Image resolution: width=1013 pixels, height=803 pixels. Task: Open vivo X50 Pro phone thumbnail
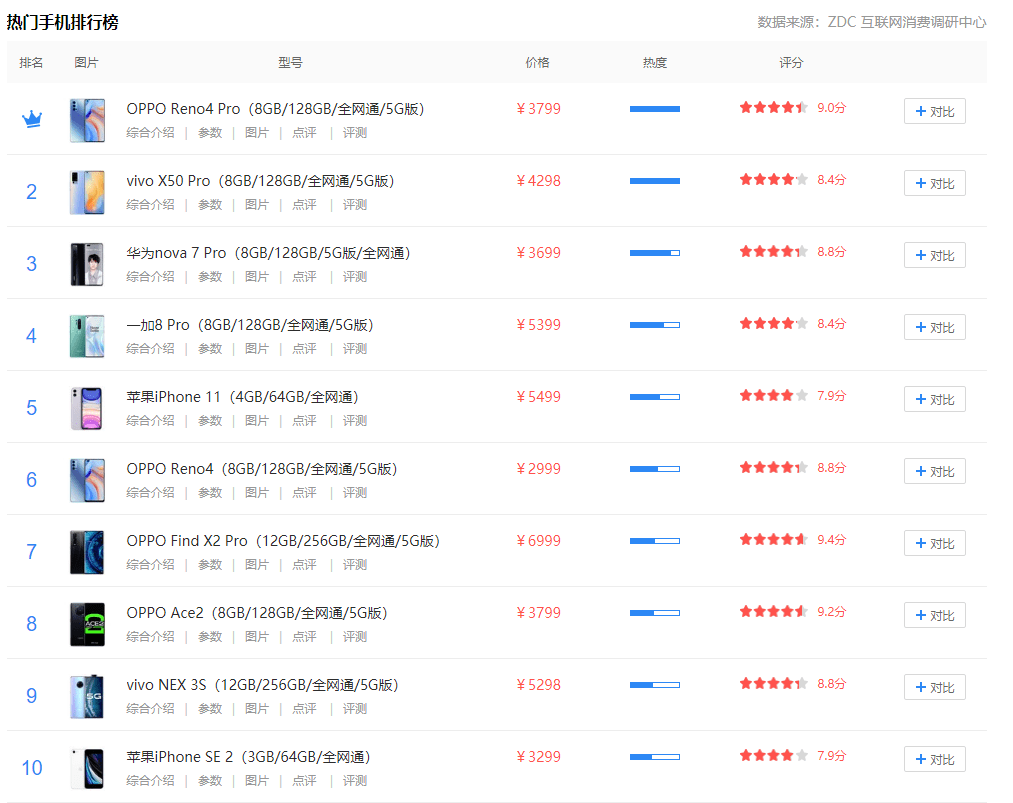(87, 193)
